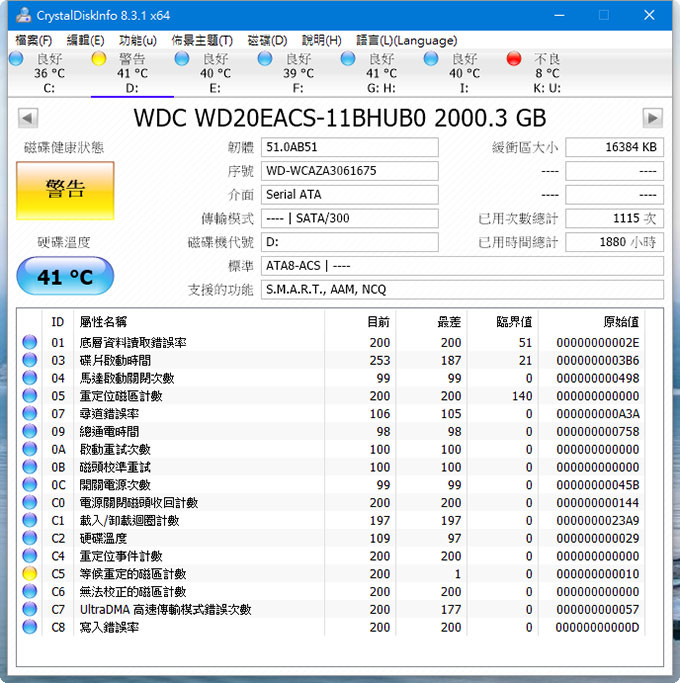Click the SATA/300 transfer mode field
680x683 pixels.
click(349, 218)
